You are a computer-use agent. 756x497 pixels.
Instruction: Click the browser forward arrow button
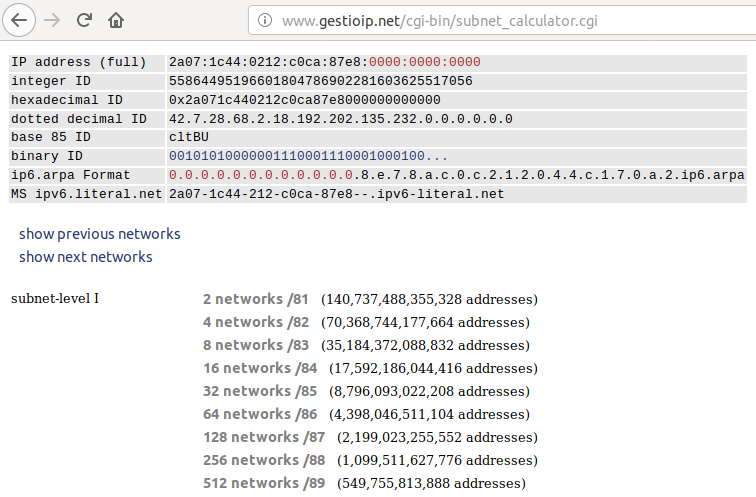tap(53, 19)
